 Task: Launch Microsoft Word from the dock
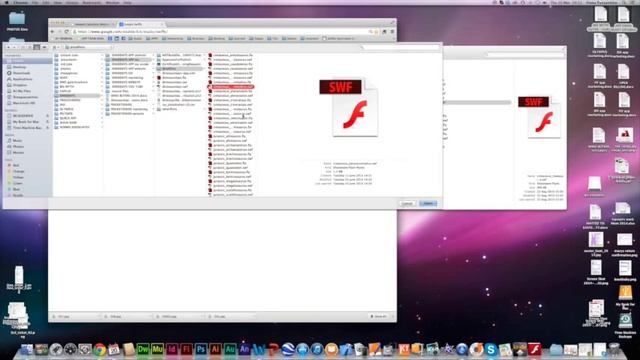pyautogui.click(x=259, y=350)
